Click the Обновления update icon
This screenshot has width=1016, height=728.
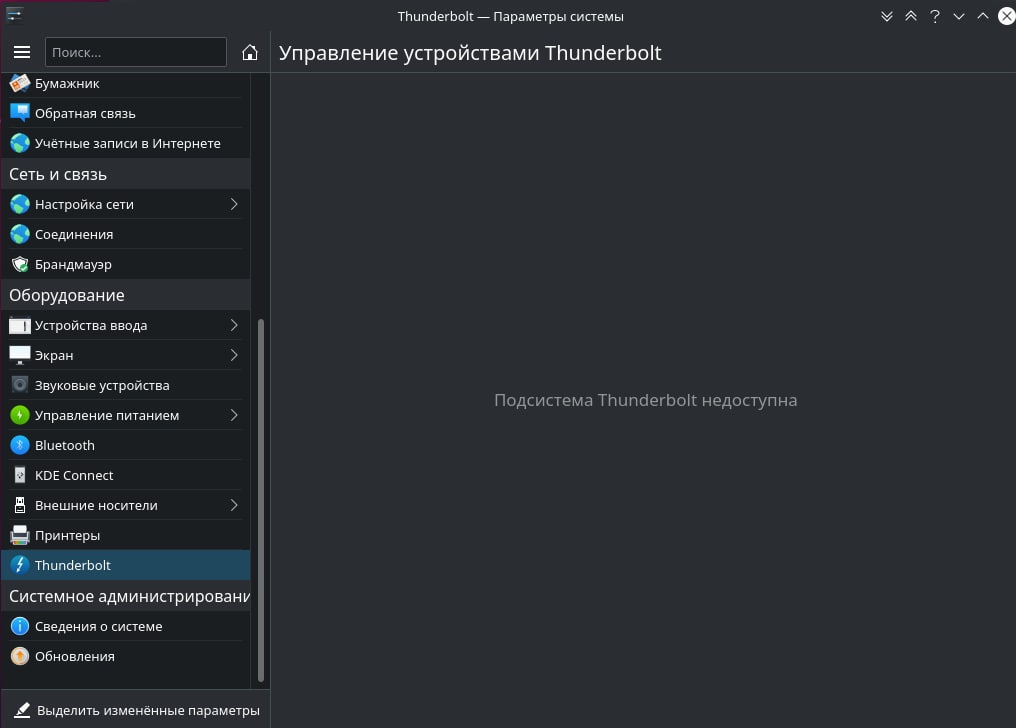20,656
